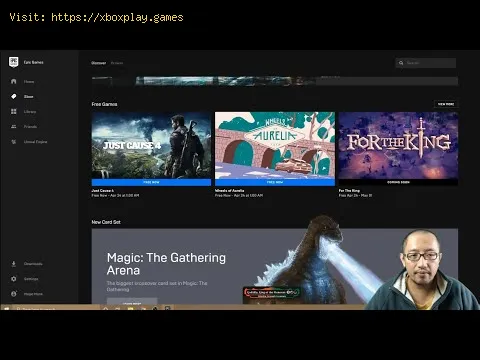
Task: Click the View More button for Free Games
Action: 446,104
